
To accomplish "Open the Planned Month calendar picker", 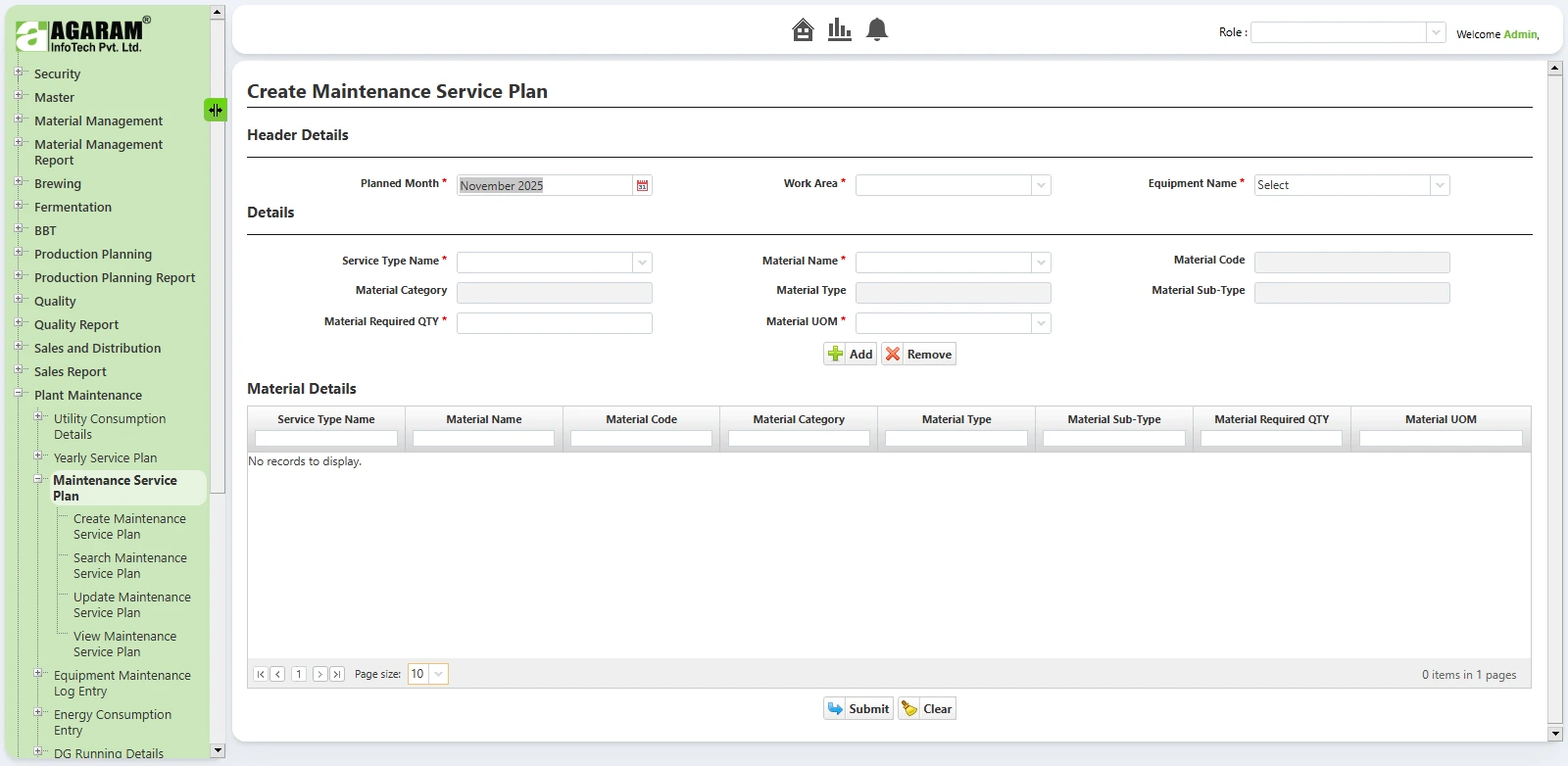I will pyautogui.click(x=642, y=186).
